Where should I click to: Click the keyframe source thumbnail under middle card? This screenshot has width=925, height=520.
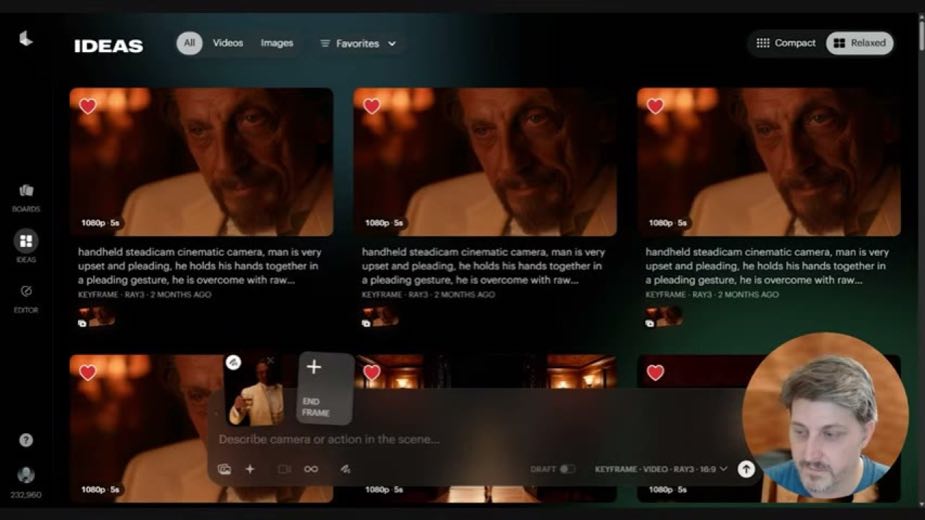(x=380, y=317)
